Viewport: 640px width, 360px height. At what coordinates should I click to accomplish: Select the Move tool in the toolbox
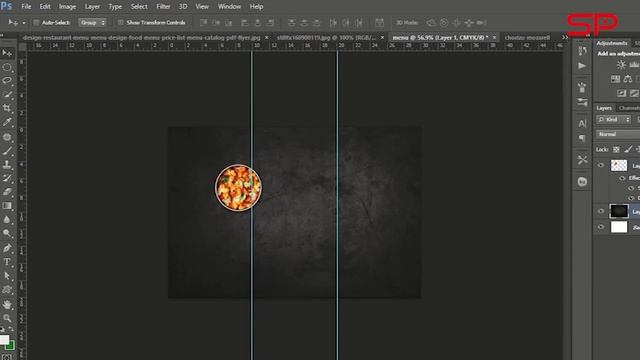[7, 53]
